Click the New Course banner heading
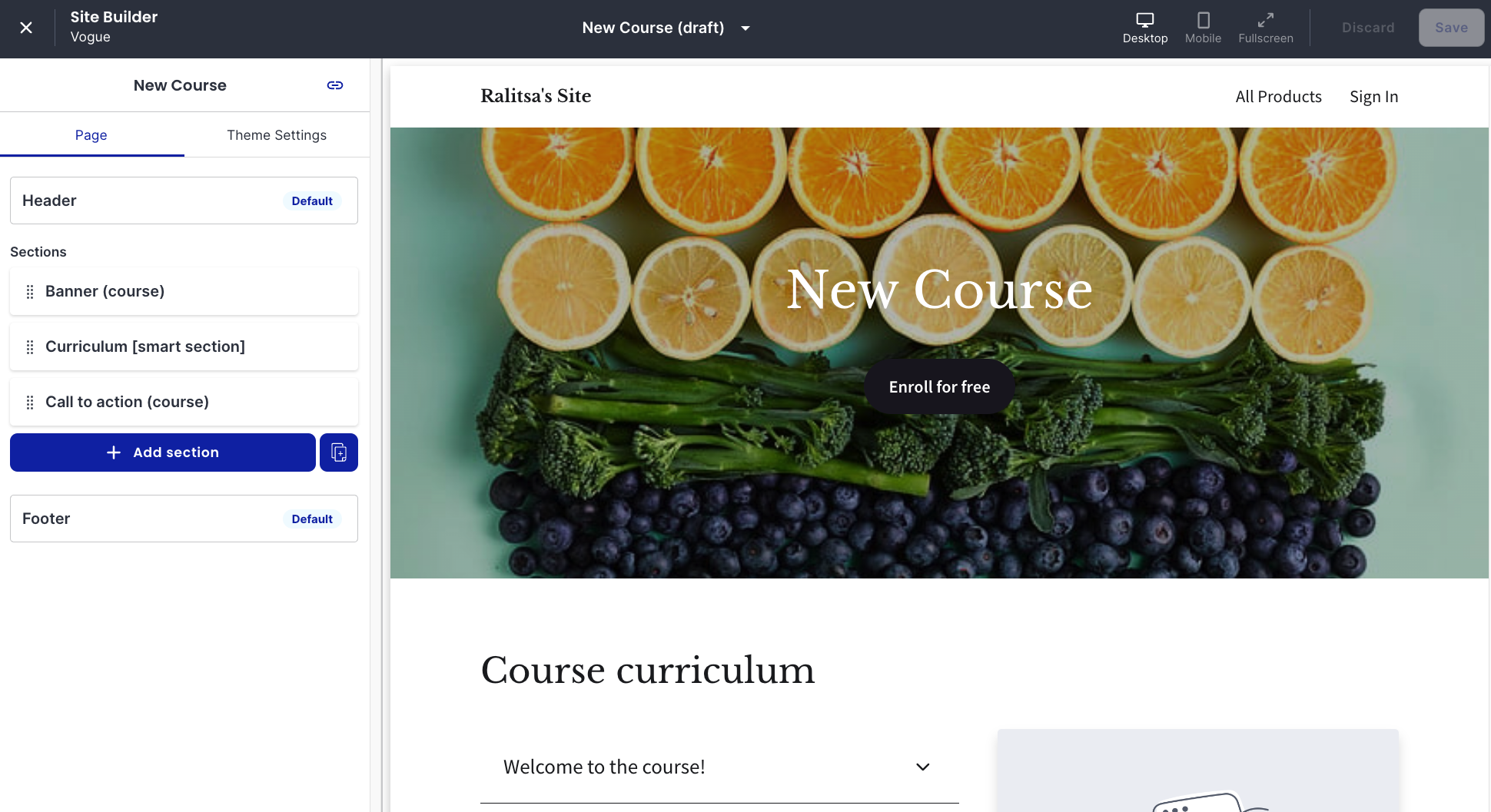1491x812 pixels. coord(939,290)
